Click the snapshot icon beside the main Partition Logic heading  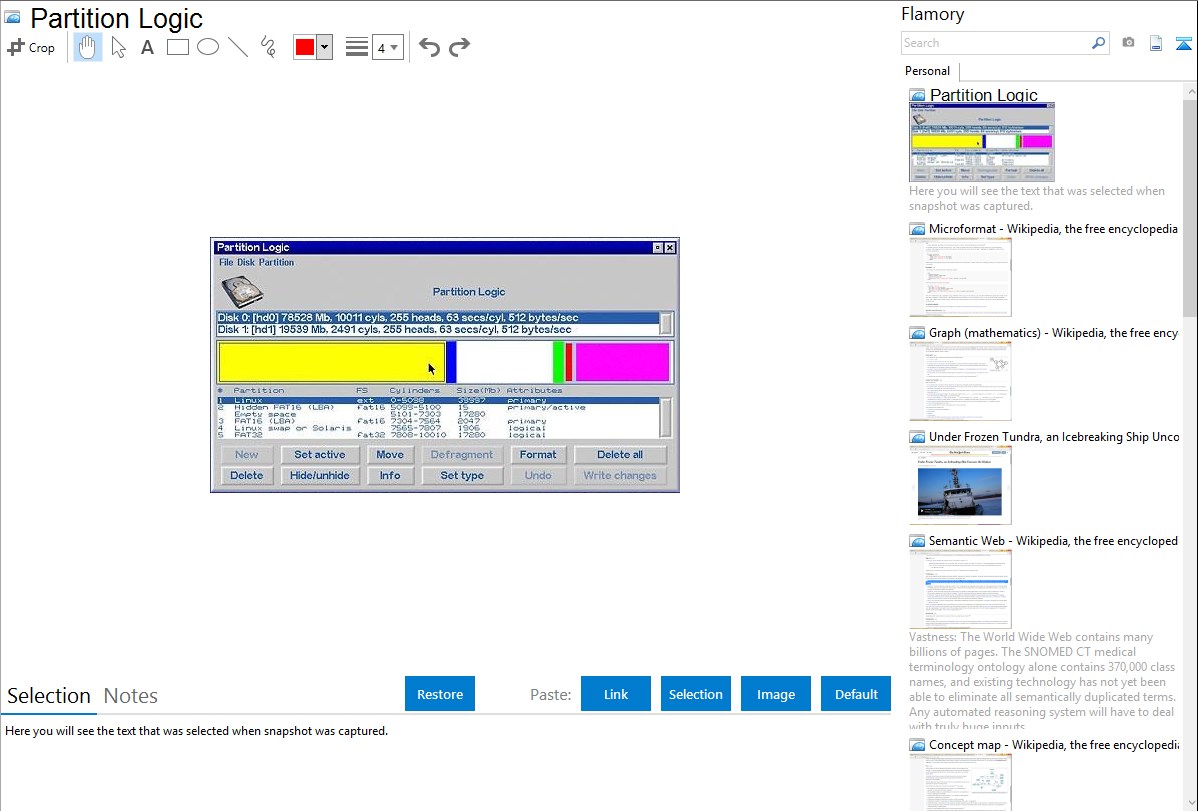[12, 18]
